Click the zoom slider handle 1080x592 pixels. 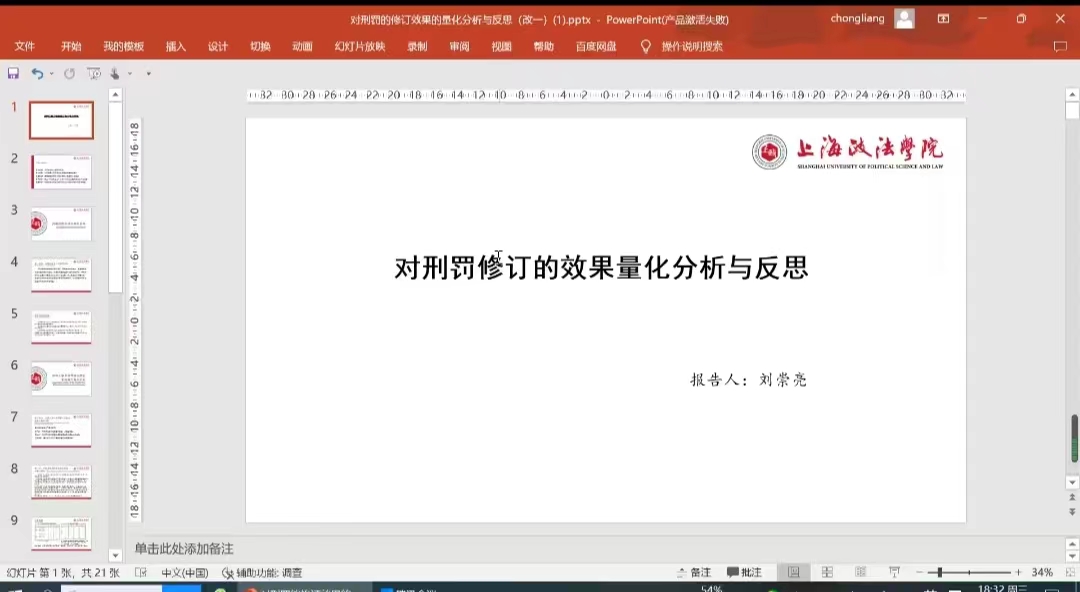[939, 572]
